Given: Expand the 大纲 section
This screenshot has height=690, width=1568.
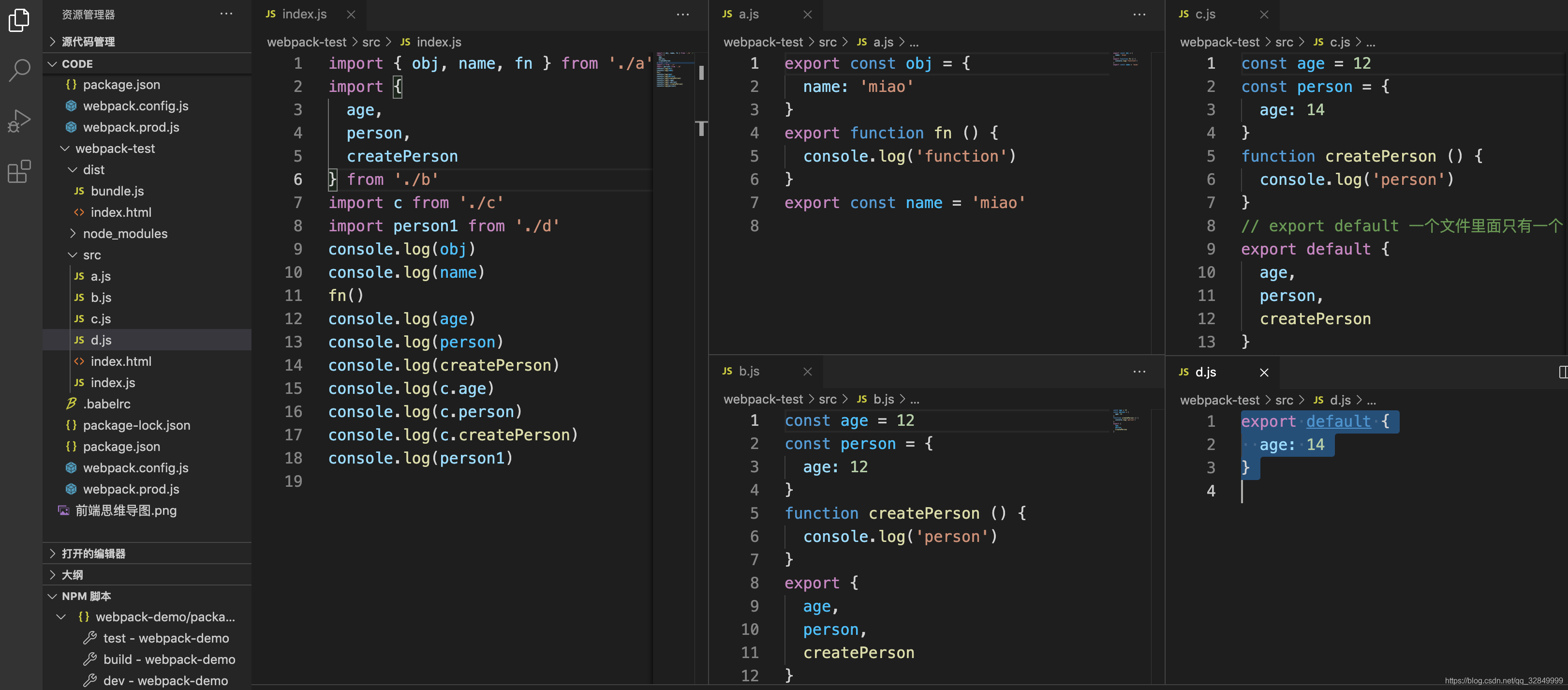Looking at the screenshot, I should click(147, 574).
